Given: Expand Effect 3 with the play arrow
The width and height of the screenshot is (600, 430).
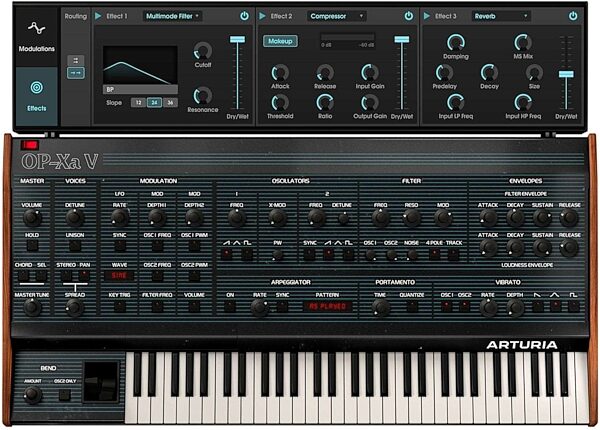Looking at the screenshot, I should [427, 16].
